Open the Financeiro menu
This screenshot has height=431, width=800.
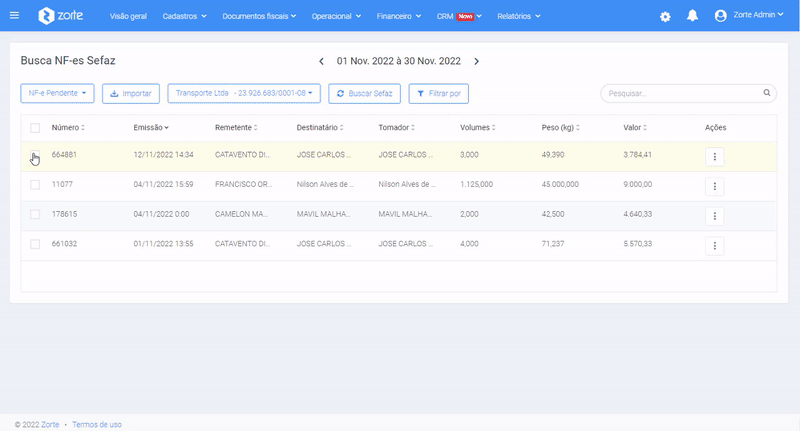tap(402, 17)
